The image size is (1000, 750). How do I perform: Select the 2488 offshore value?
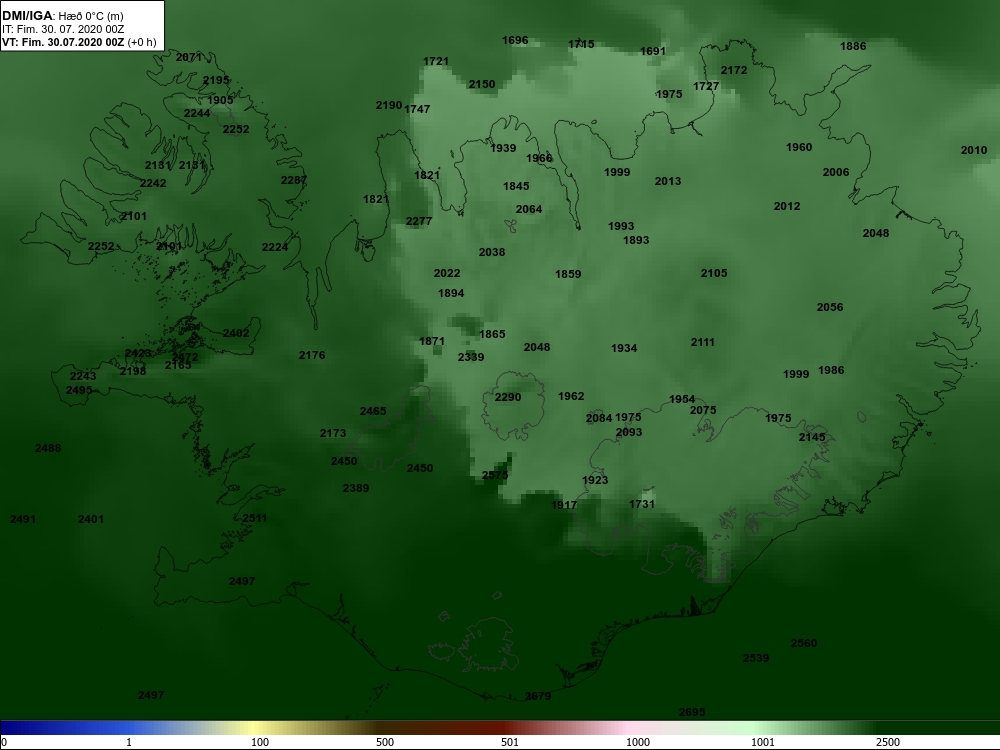click(48, 448)
